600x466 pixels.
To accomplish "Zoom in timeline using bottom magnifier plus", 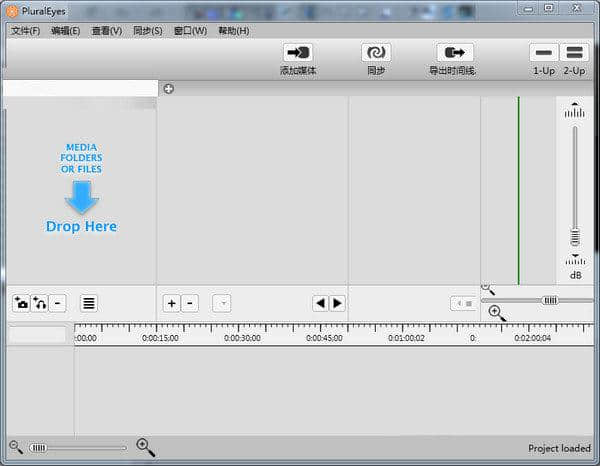I will point(146,447).
